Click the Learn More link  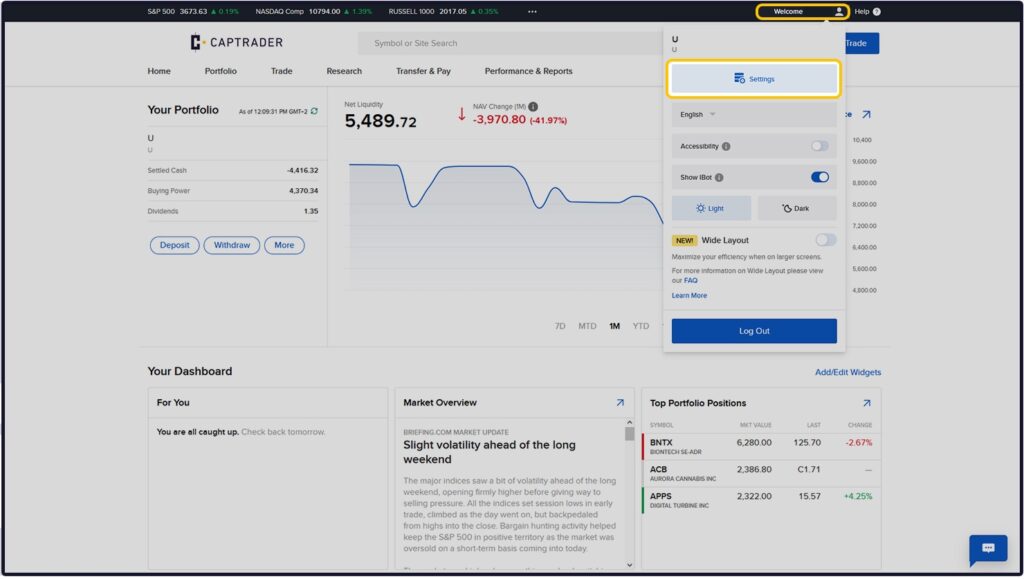[x=689, y=296]
